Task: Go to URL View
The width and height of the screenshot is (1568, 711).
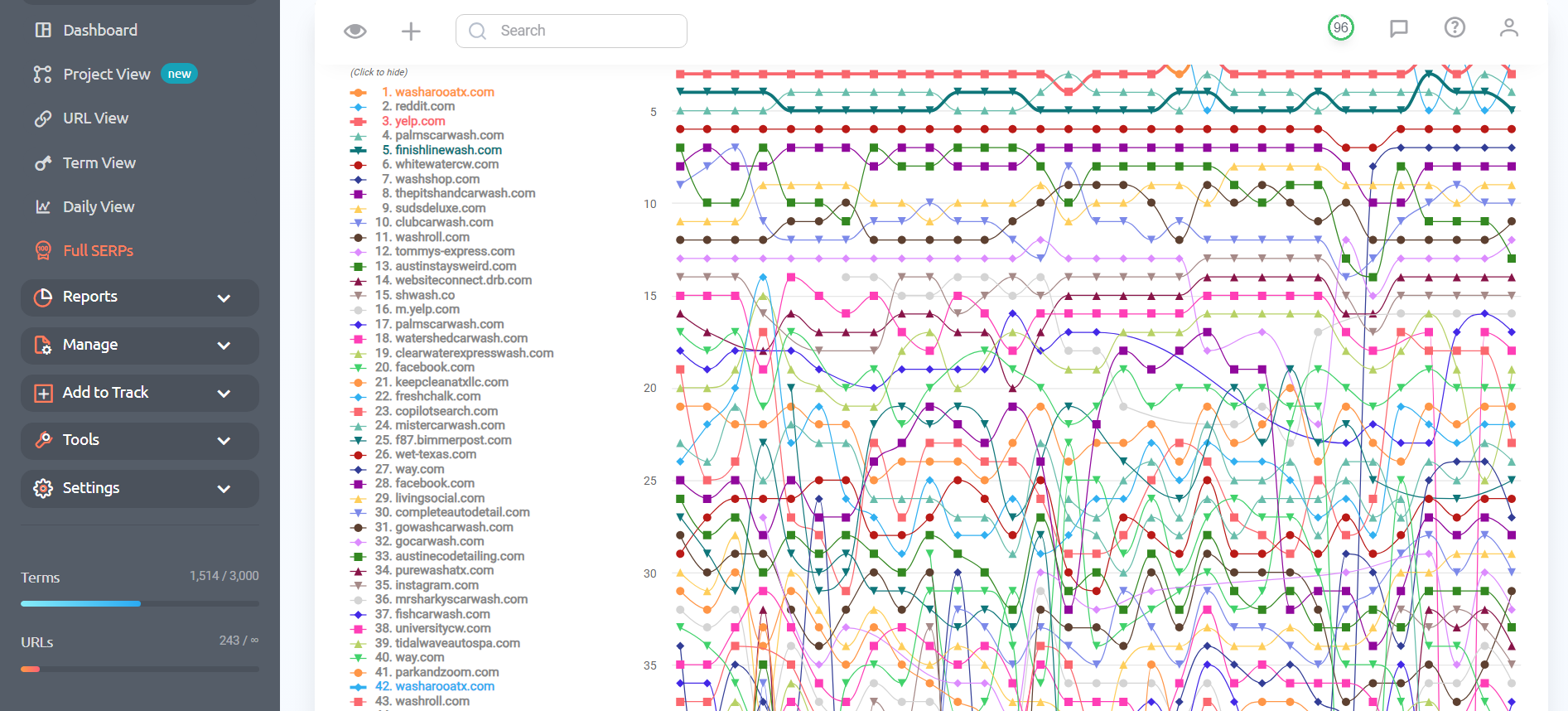Action: click(x=95, y=118)
